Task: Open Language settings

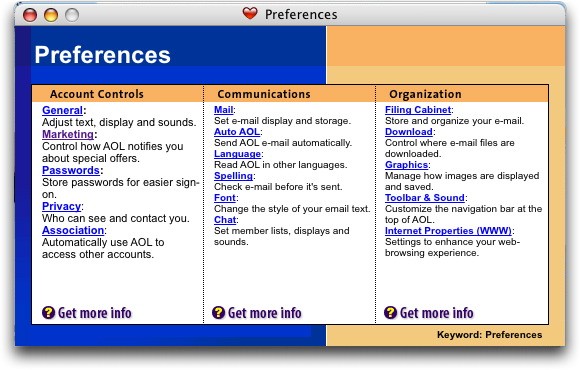Action: 237,154
